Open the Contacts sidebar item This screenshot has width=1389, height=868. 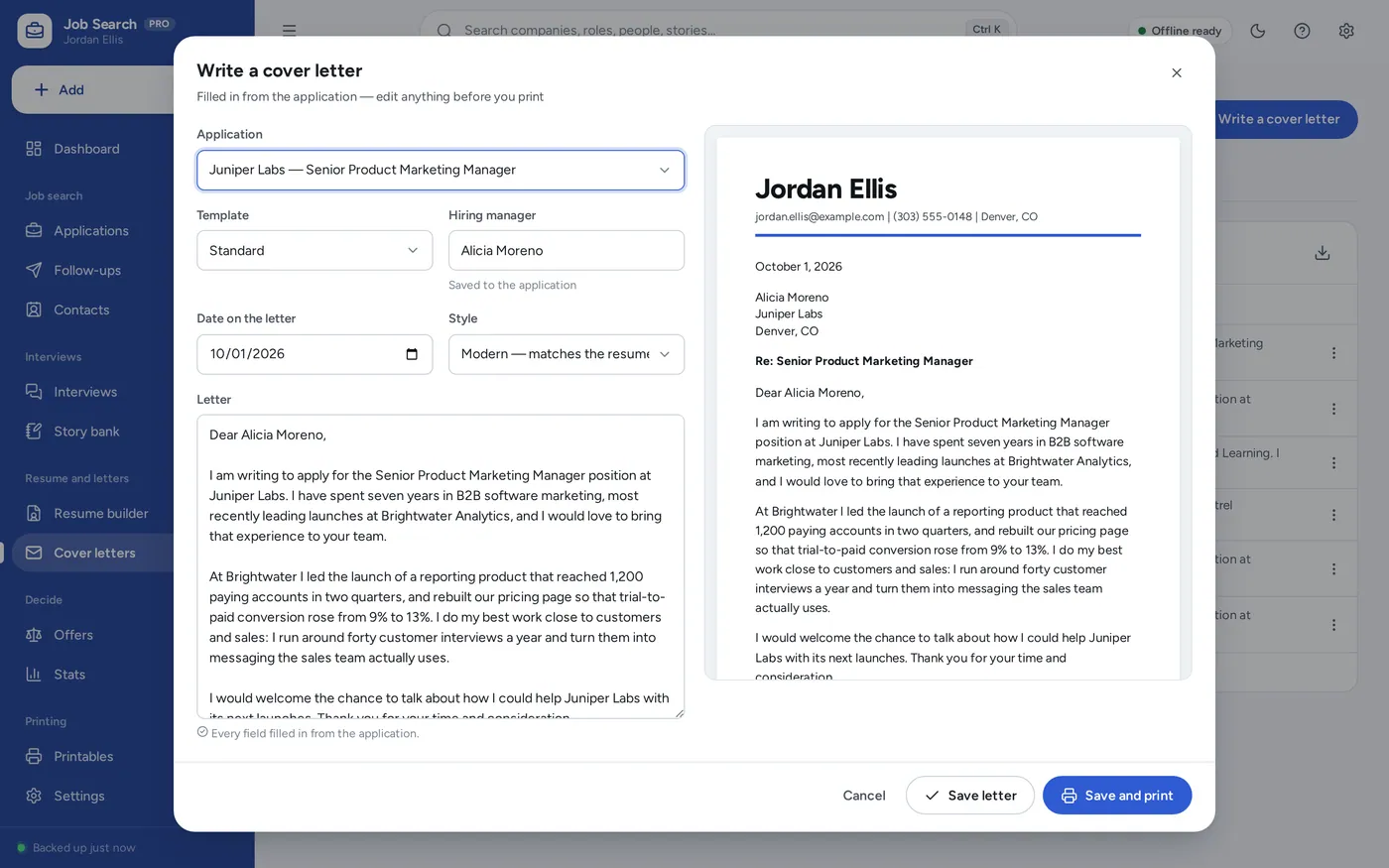pyautogui.click(x=81, y=310)
